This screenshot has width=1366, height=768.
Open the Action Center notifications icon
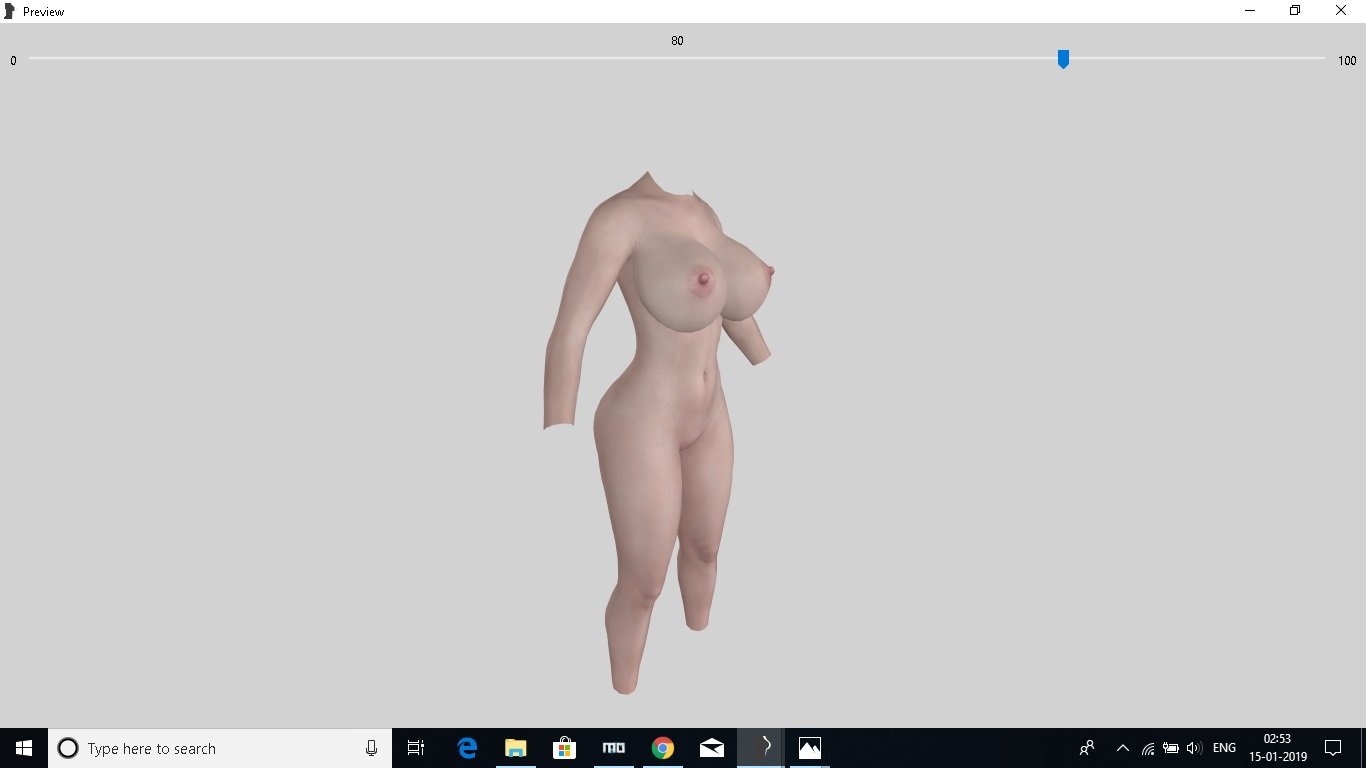[1333, 748]
